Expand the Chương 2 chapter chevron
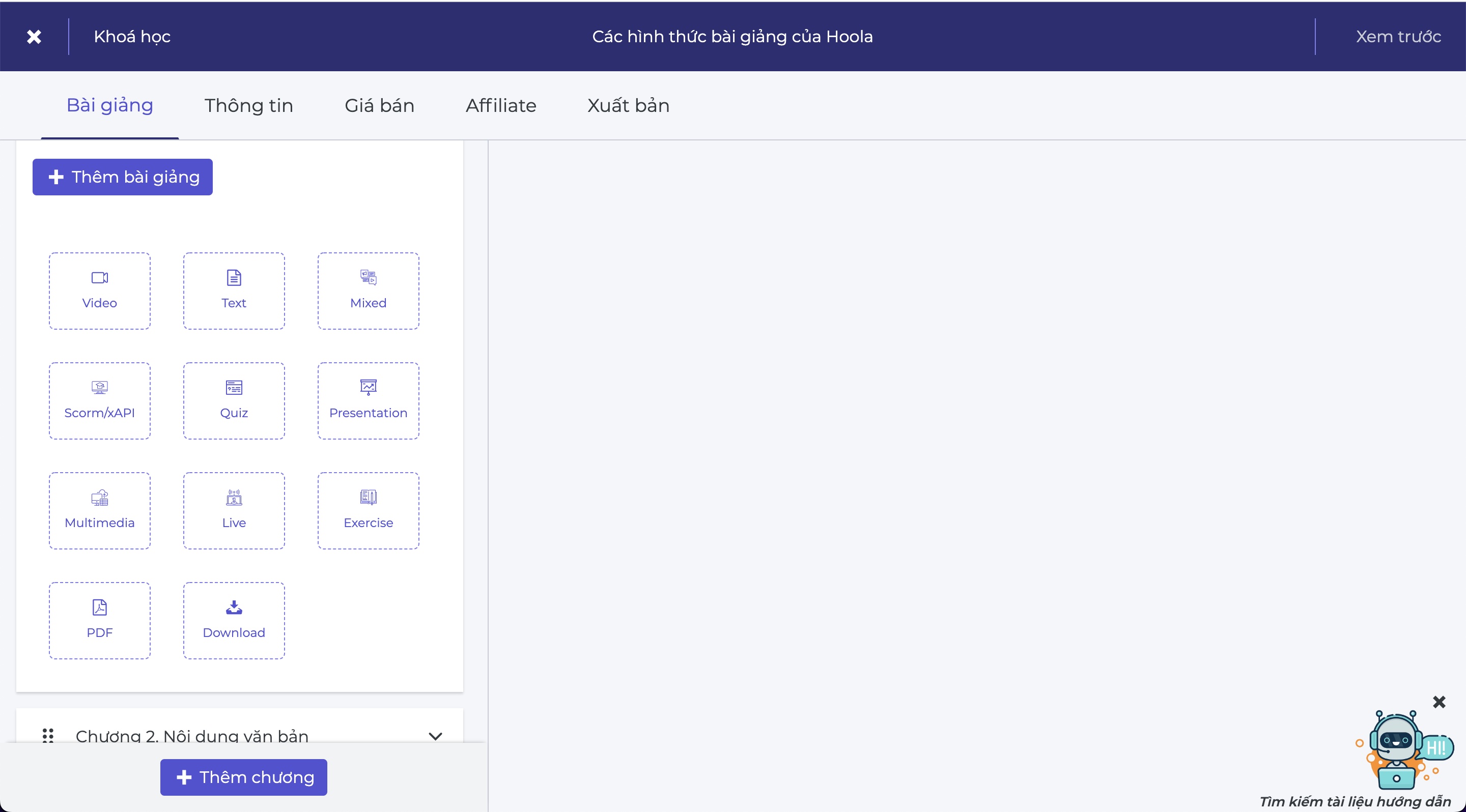Viewport: 1466px width, 812px height. (x=435, y=736)
